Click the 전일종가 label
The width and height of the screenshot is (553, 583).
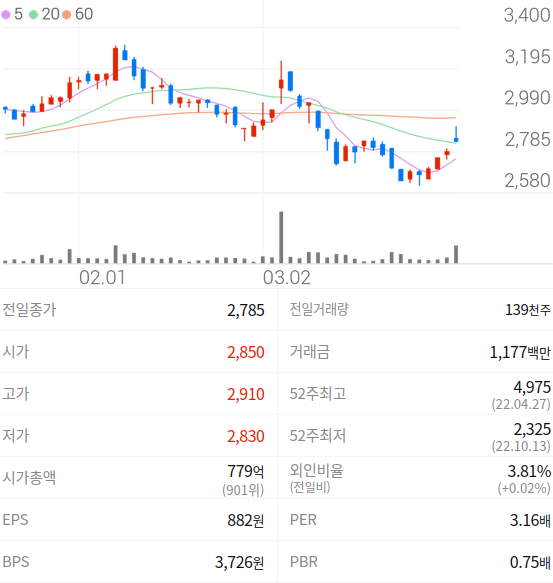coord(29,310)
